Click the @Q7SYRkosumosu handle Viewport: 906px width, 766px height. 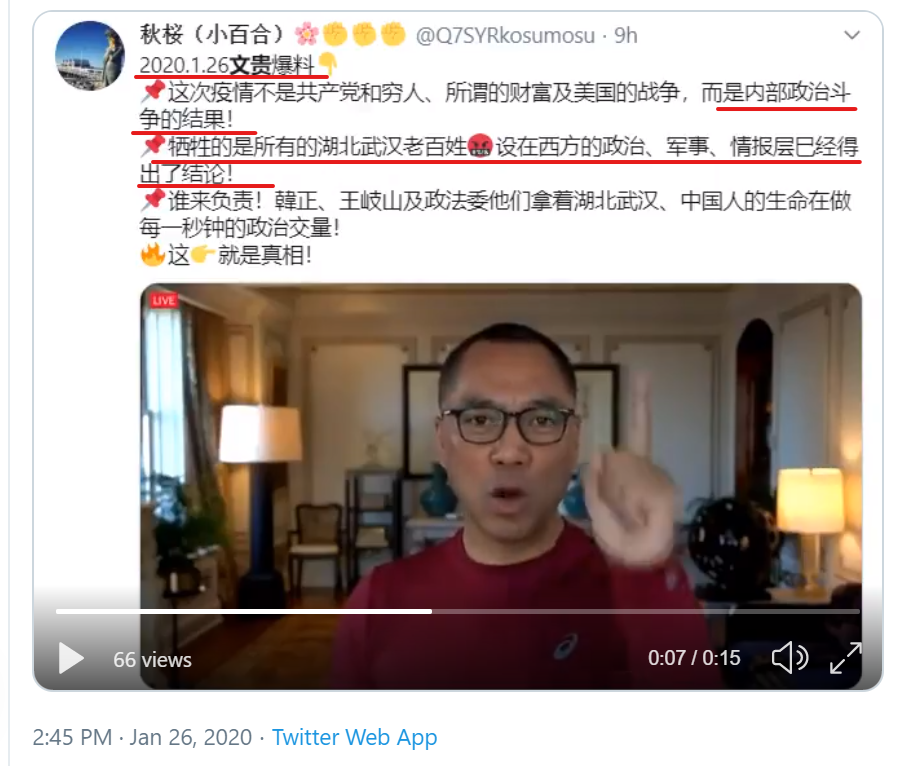tap(505, 36)
